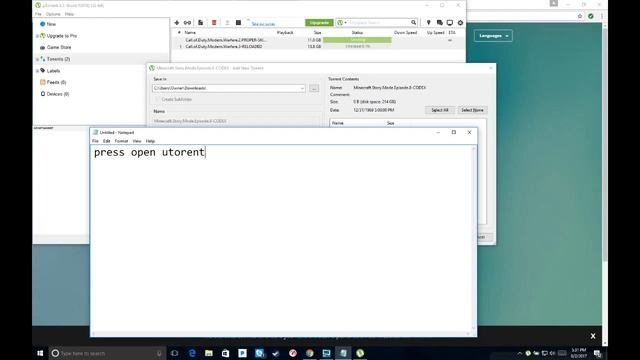Click the uTorrent icon on the taskbar
This screenshot has height=360, width=640.
click(360, 353)
